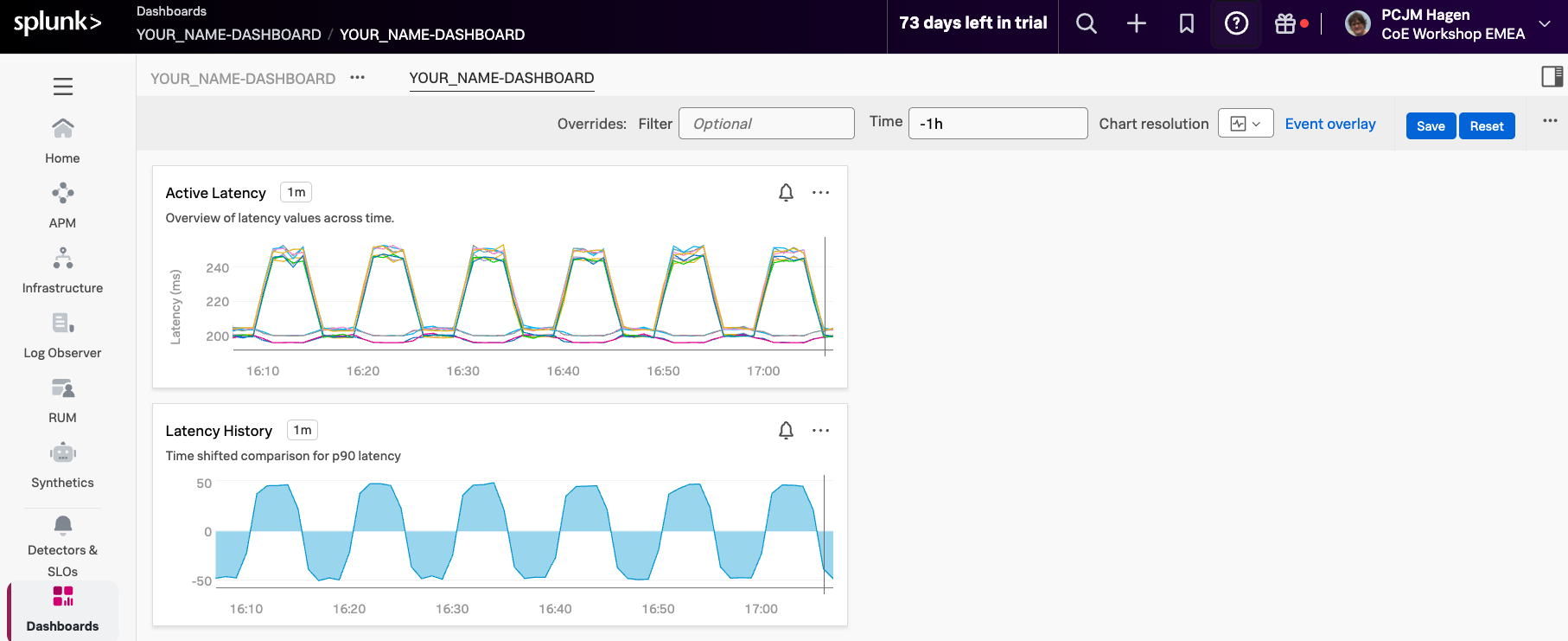Switch to the first YOUR_NAME-DASHBOARD tab
1568x641 pixels.
pos(243,79)
